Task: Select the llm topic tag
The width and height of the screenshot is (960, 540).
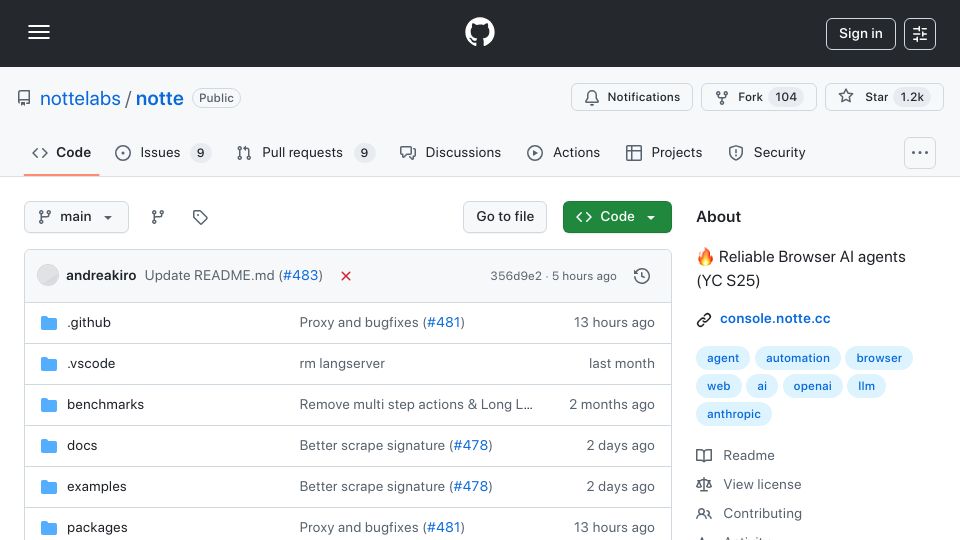Action: (x=866, y=386)
